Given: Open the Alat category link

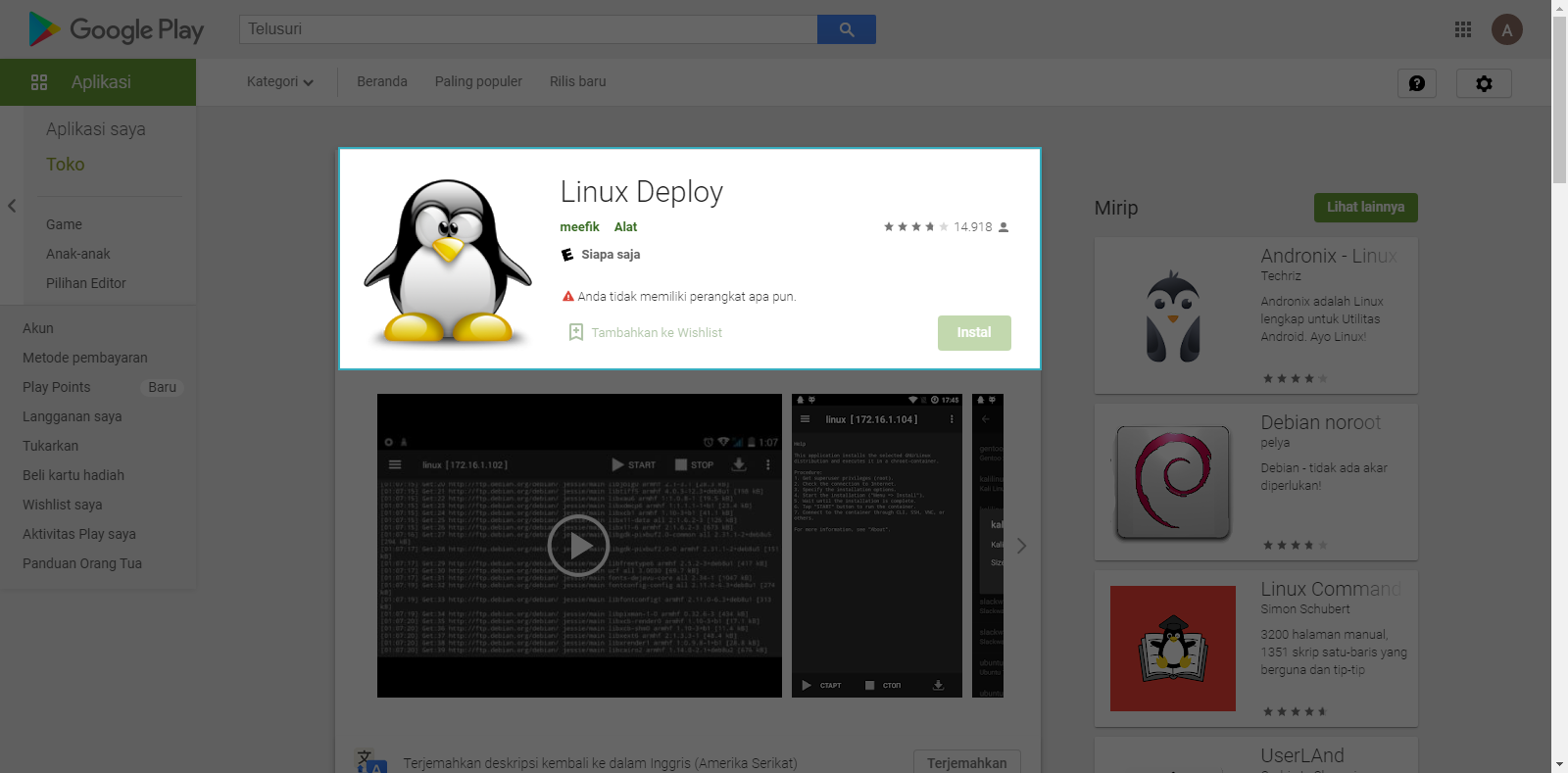Looking at the screenshot, I should pyautogui.click(x=625, y=226).
